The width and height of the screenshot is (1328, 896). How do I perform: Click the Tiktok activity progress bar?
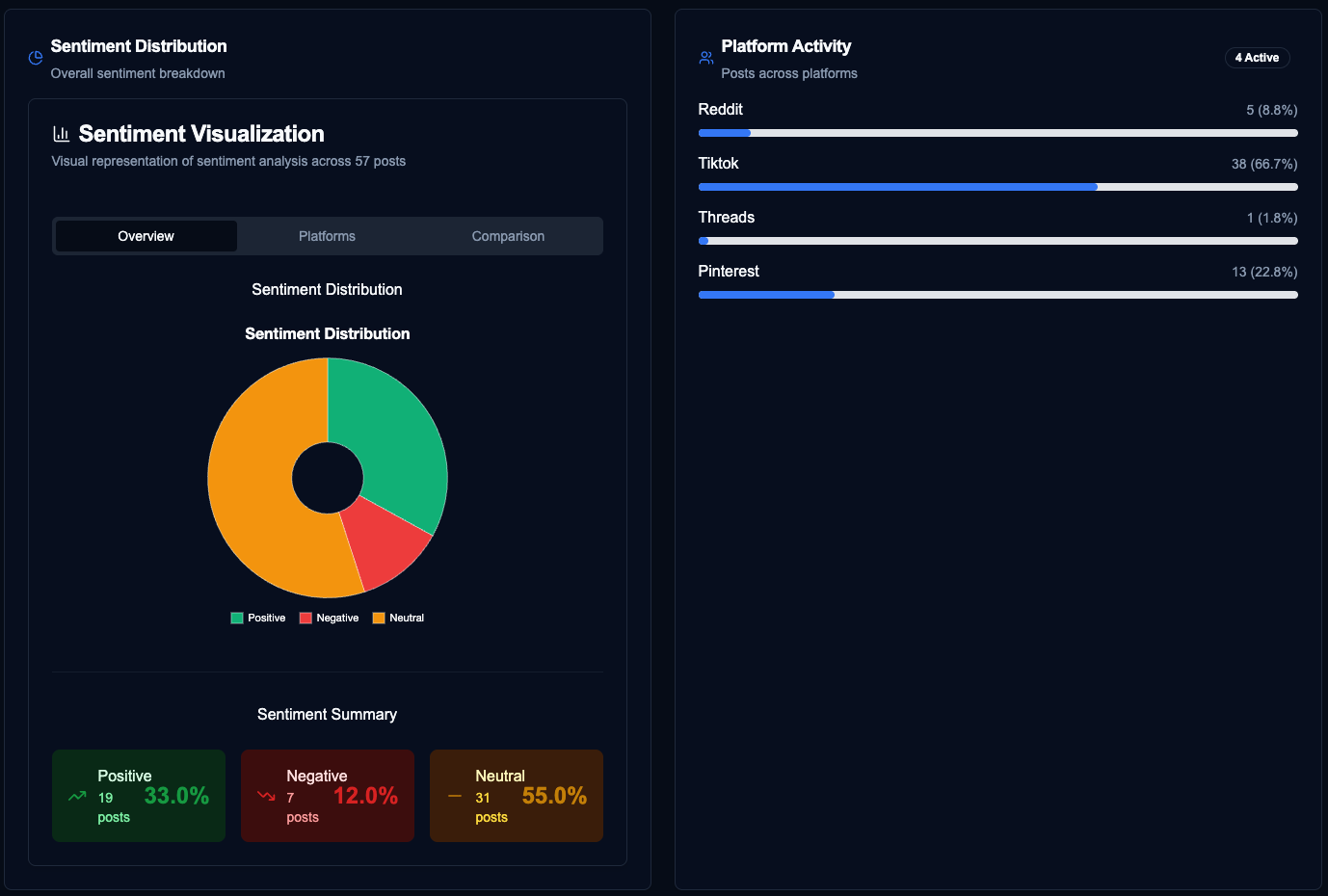(997, 187)
